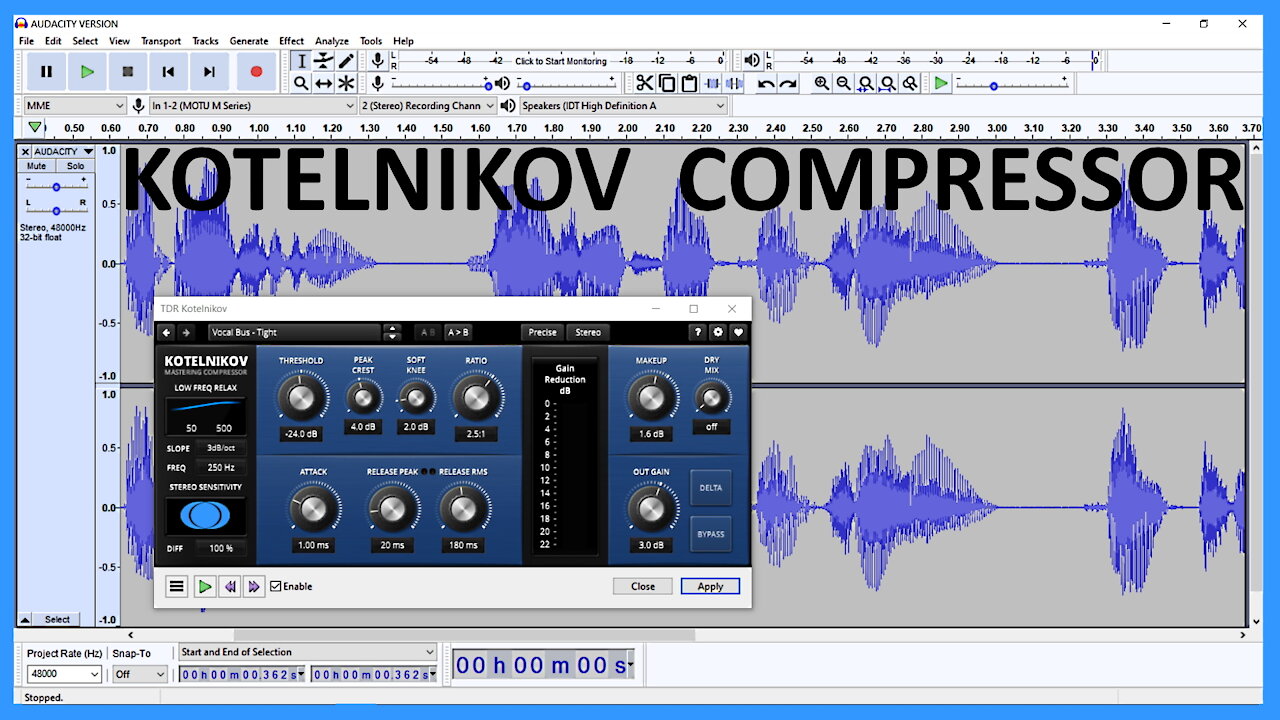Click the track Select button
1280x720 pixels.
pos(57,619)
